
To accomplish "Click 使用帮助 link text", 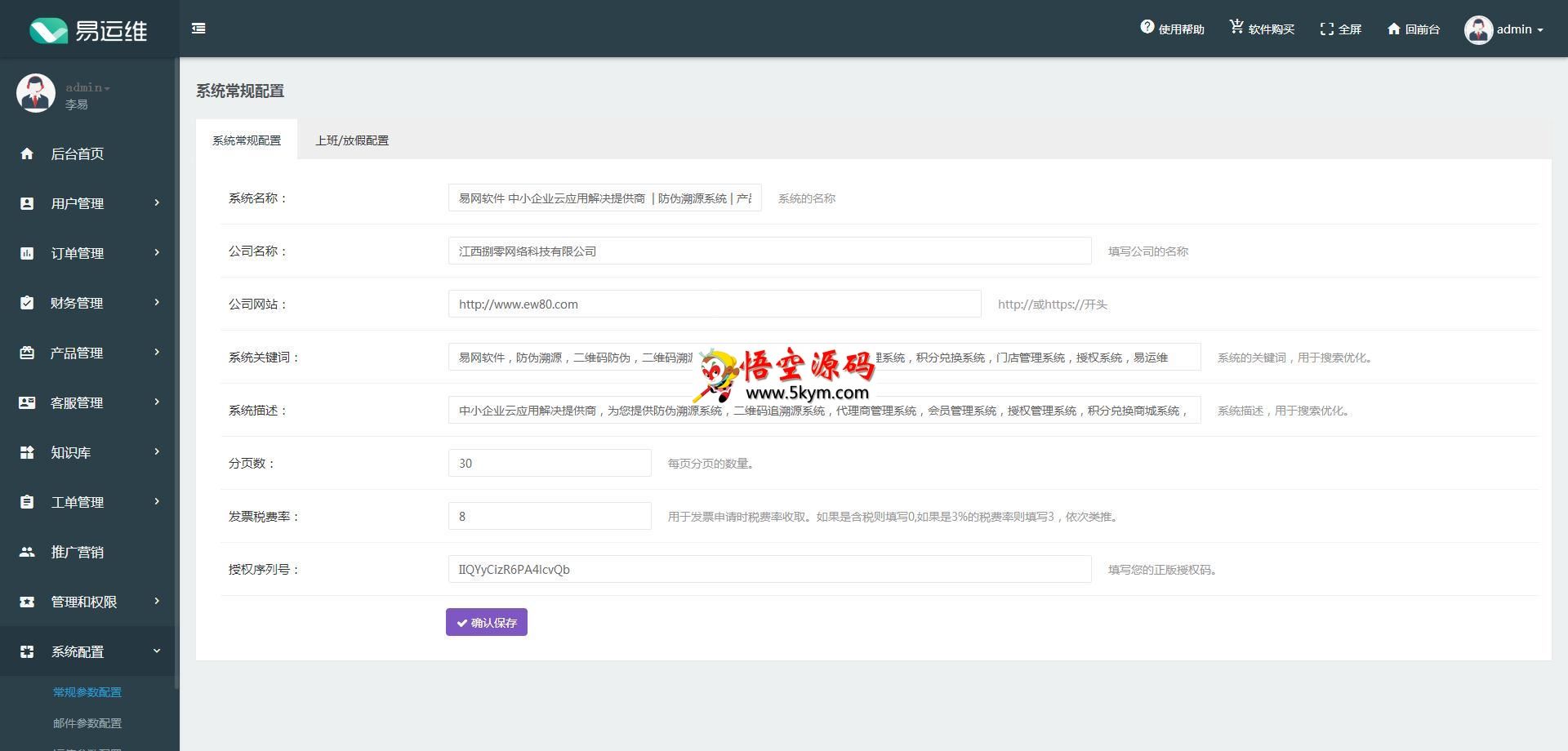I will tap(1181, 29).
